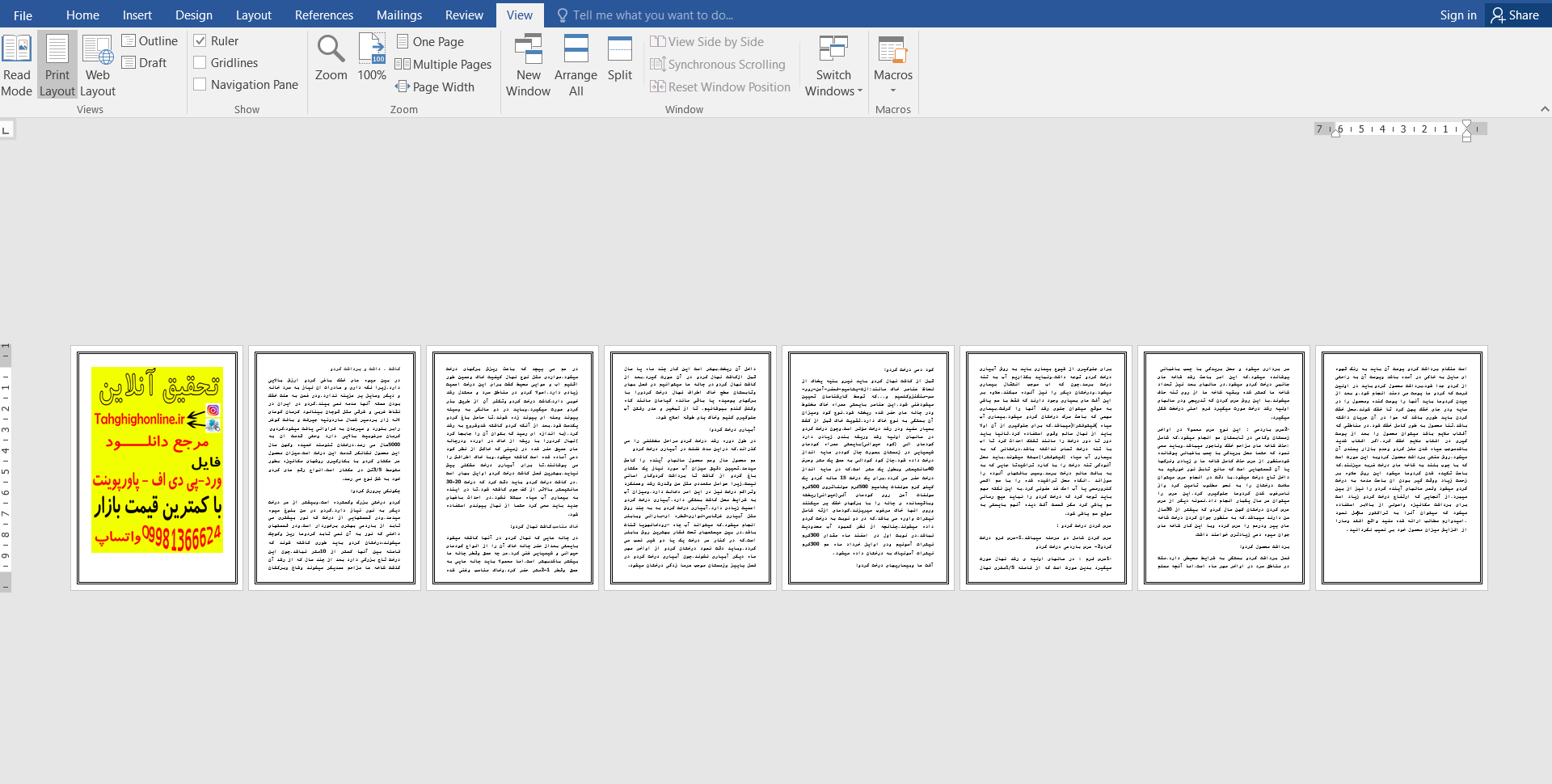Click the yellow cover page thumbnail
Screen dimensions: 1552x784
click(157, 468)
